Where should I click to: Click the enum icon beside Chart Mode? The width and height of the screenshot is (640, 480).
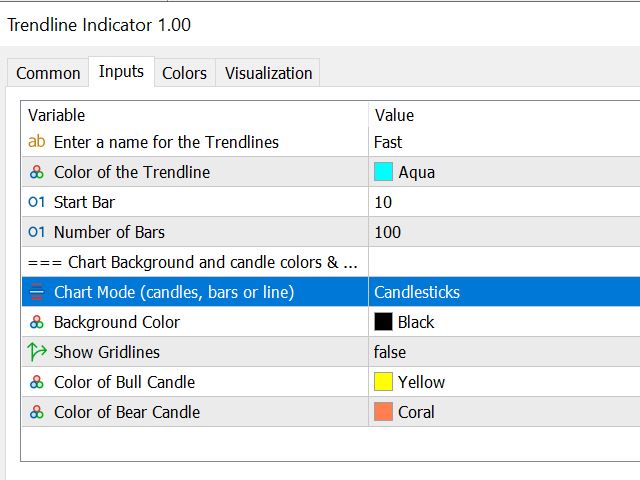pyautogui.click(x=37, y=292)
